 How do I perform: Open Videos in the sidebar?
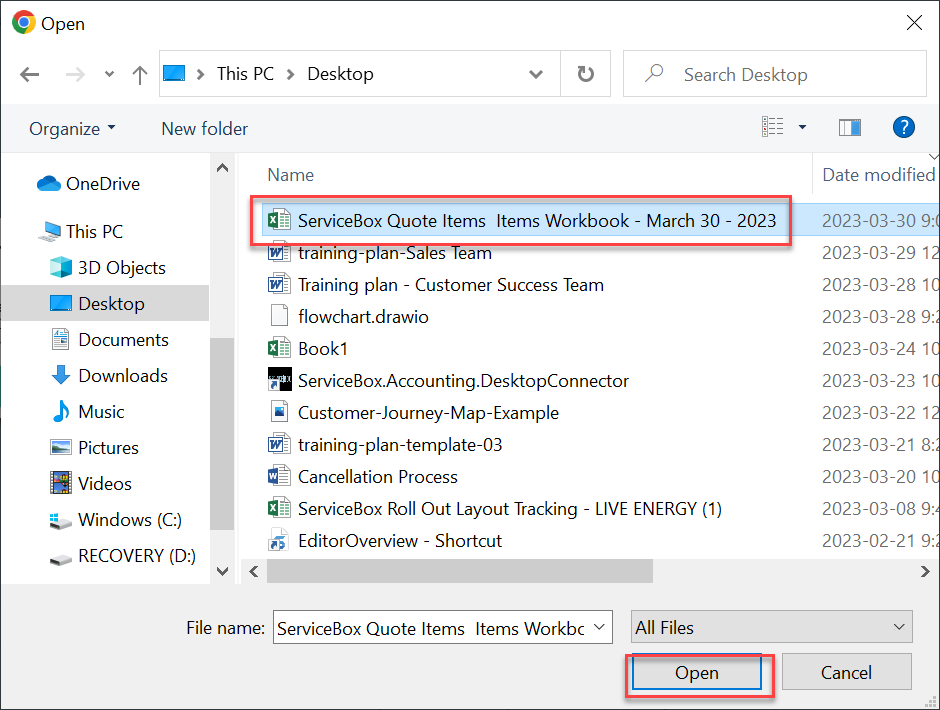(x=91, y=483)
